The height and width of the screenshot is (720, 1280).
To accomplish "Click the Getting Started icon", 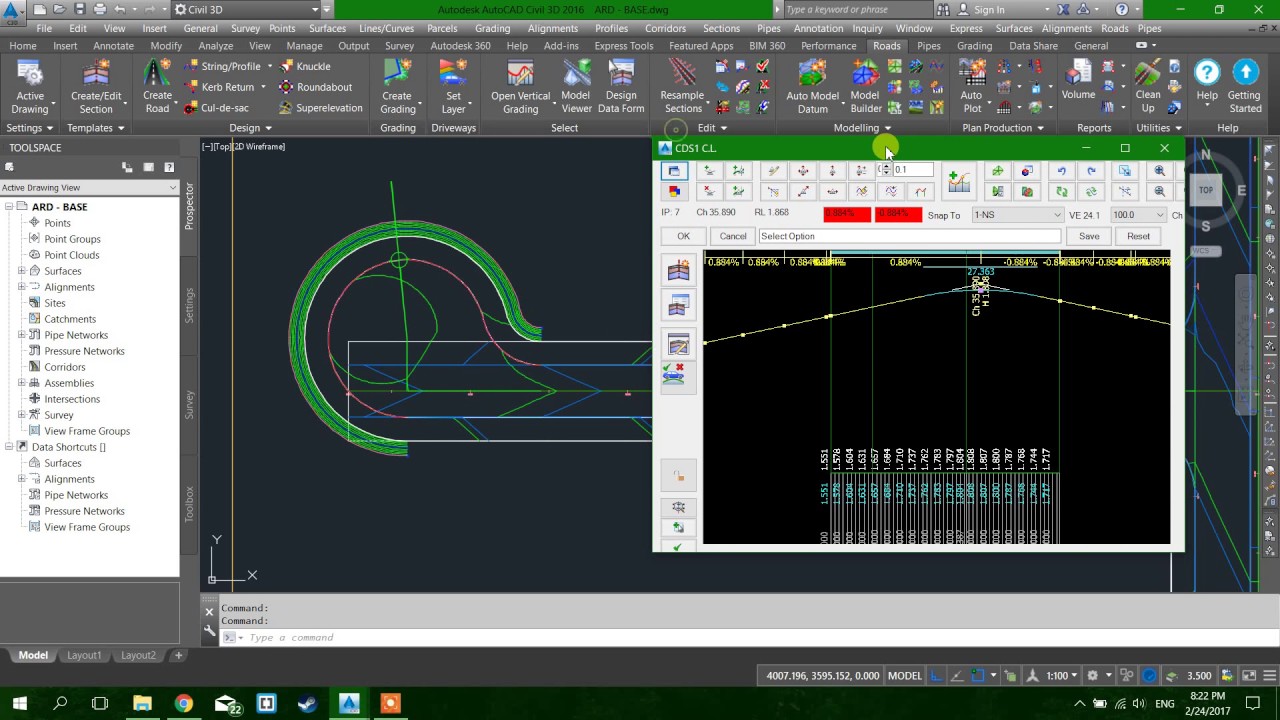I will point(1245,88).
